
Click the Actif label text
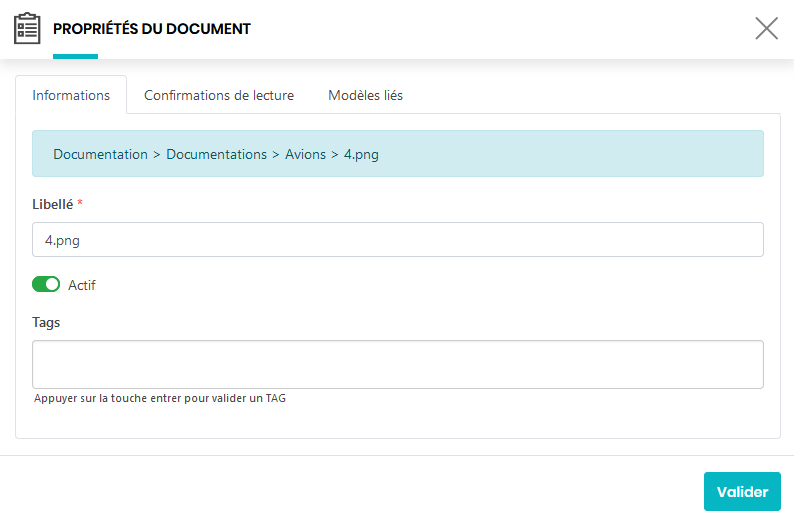tap(82, 285)
